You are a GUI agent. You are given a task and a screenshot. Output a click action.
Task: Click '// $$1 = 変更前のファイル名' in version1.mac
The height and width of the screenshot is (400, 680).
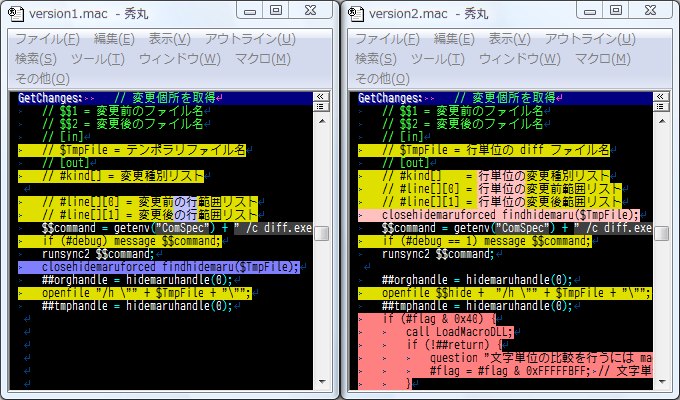(122, 111)
